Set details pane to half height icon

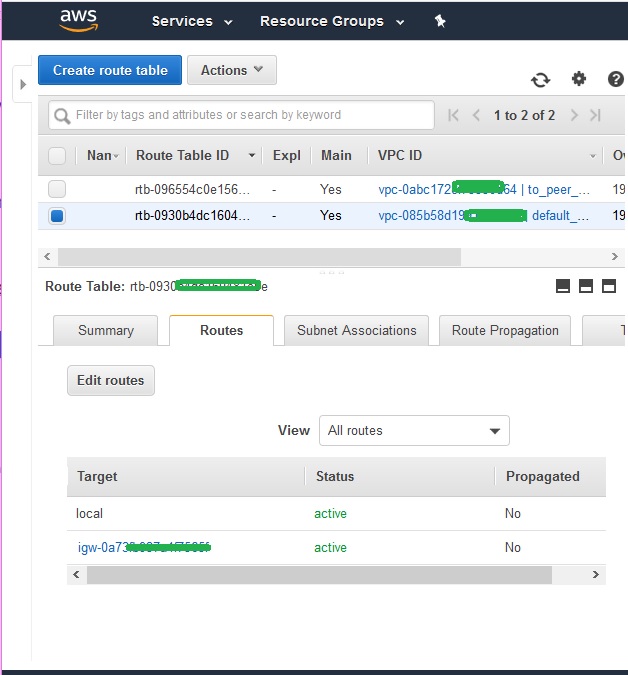click(x=586, y=286)
